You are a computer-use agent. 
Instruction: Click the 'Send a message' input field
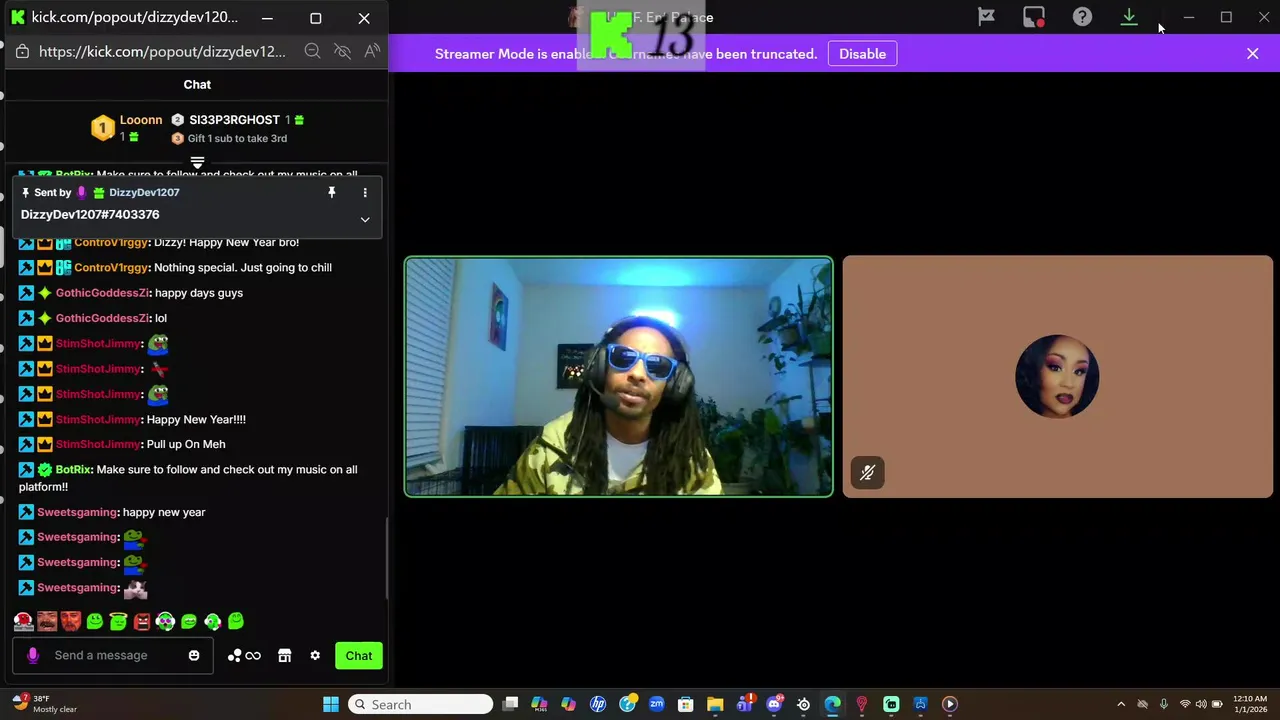(113, 655)
